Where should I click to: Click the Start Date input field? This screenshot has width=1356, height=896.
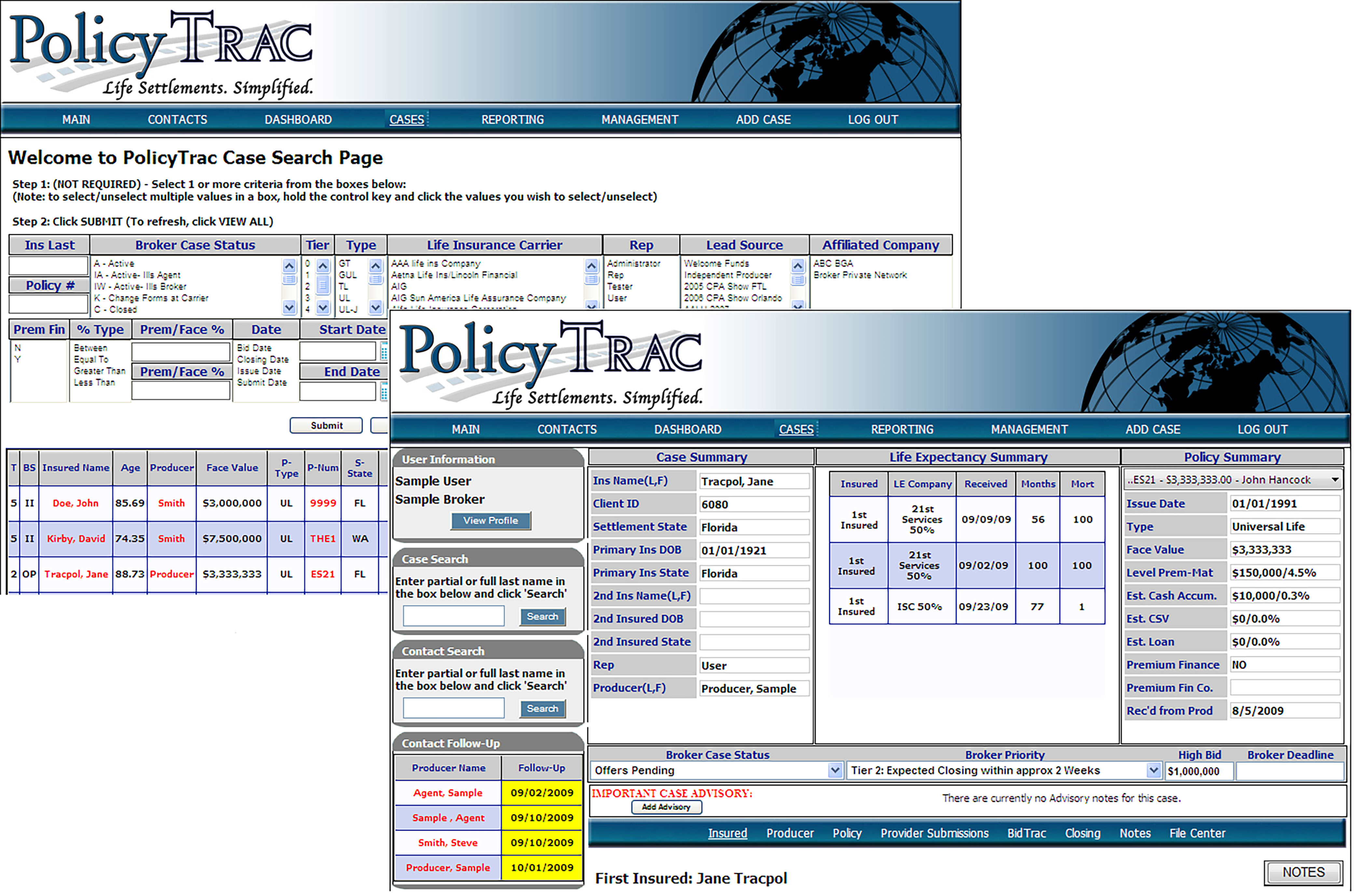[338, 351]
